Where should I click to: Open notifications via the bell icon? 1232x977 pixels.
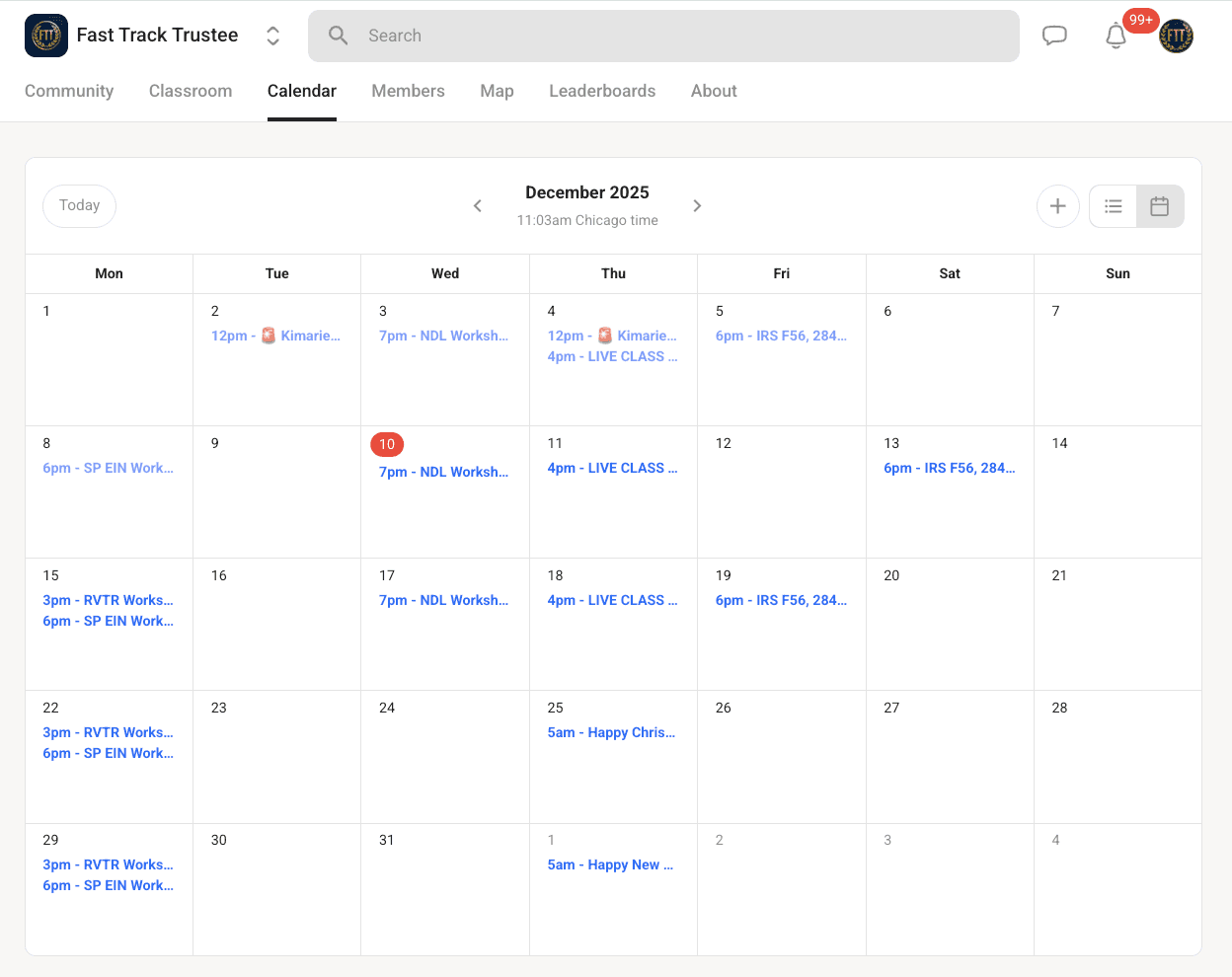point(1116,36)
